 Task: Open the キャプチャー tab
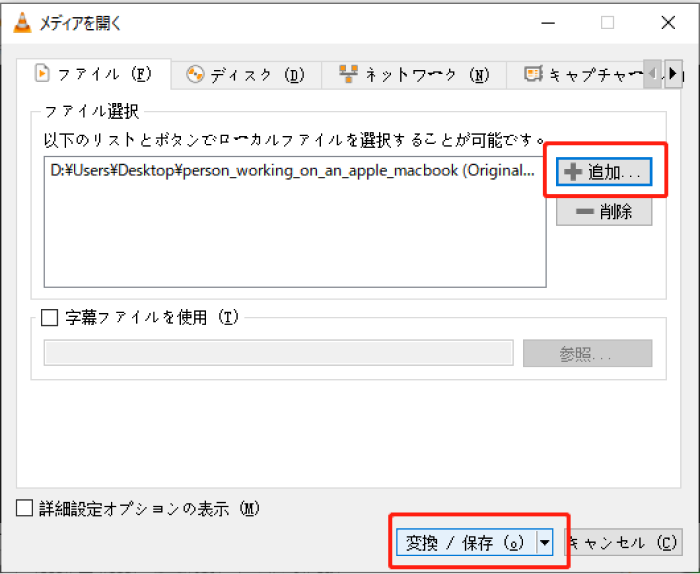coord(576,75)
